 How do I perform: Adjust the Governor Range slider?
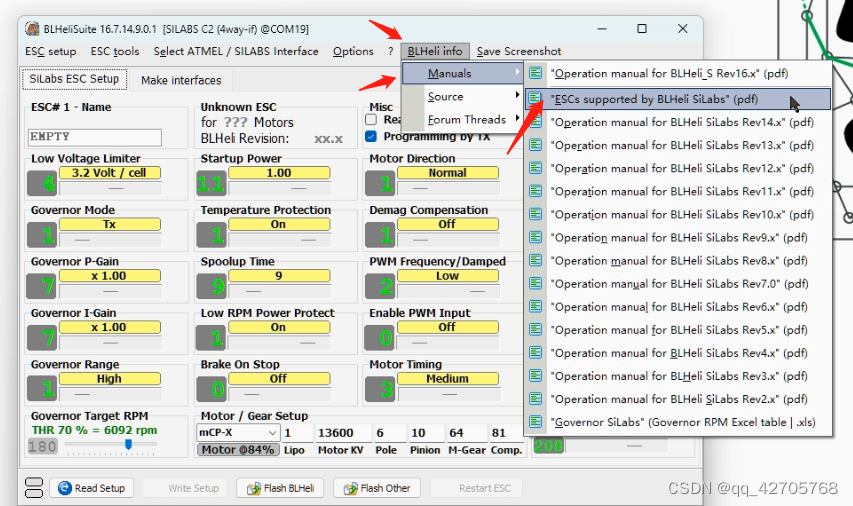pyautogui.click(x=110, y=394)
